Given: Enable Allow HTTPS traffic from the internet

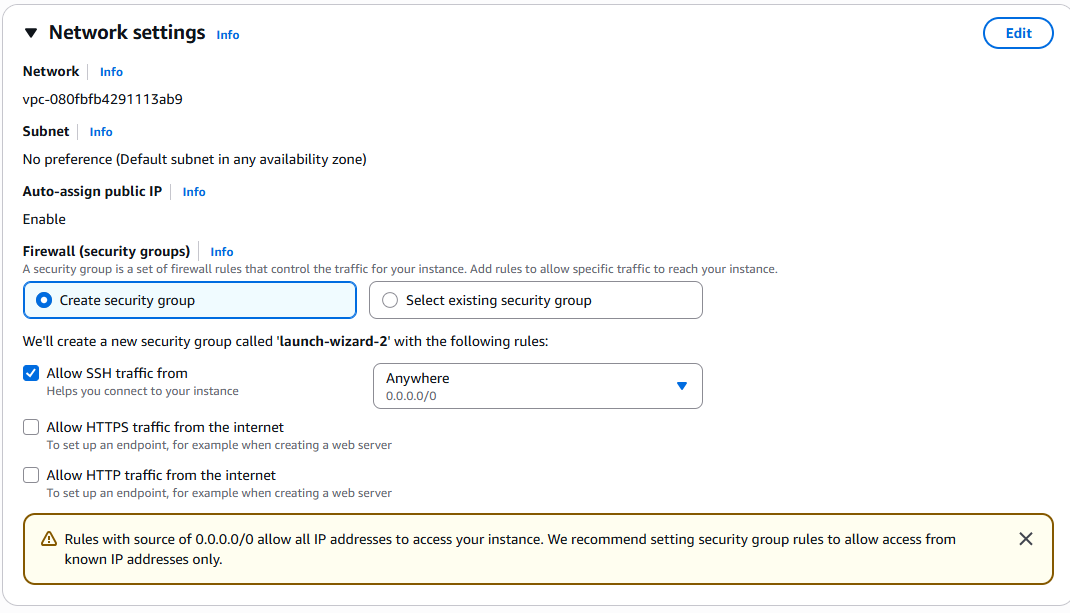Looking at the screenshot, I should click(x=31, y=428).
